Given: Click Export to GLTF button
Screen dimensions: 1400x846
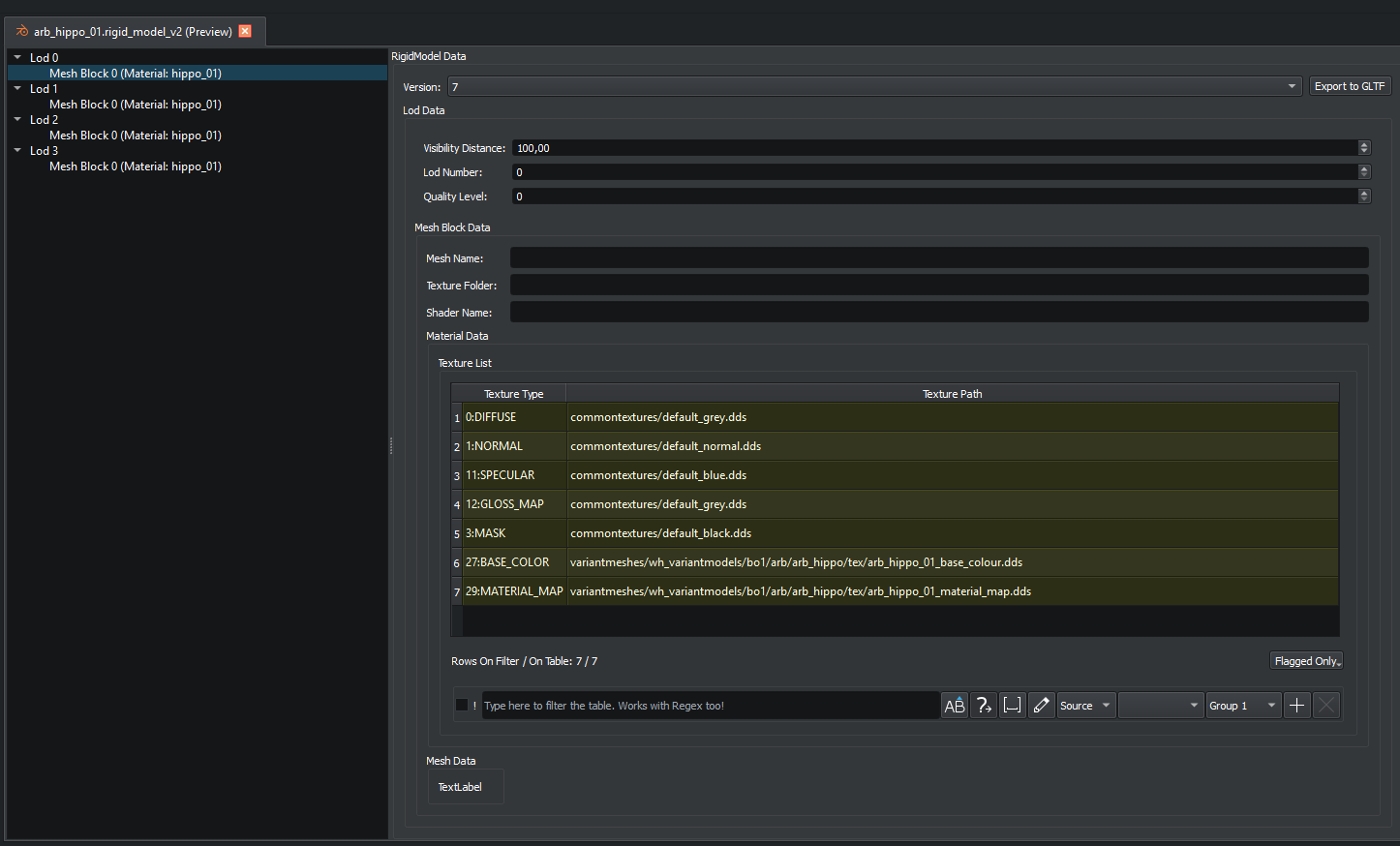Looking at the screenshot, I should 1350,86.
